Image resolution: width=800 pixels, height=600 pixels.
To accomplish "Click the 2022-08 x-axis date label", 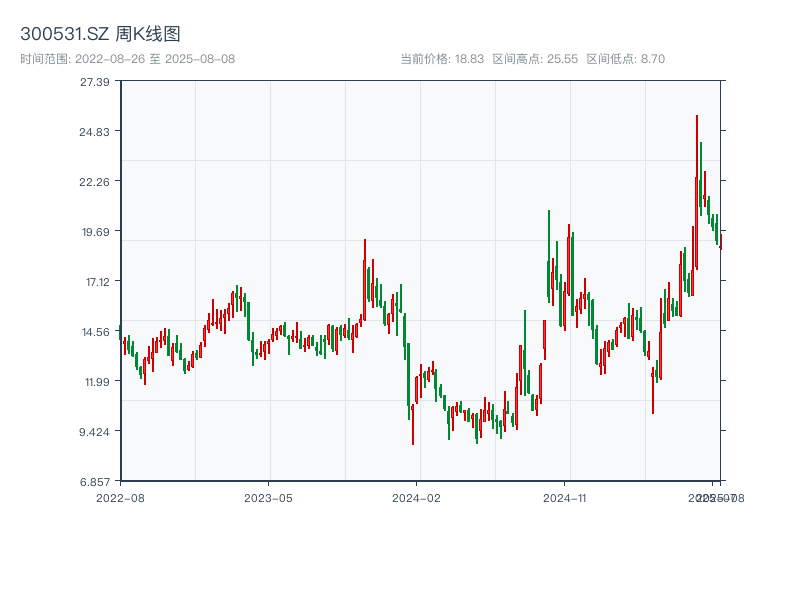I will (x=120, y=497).
